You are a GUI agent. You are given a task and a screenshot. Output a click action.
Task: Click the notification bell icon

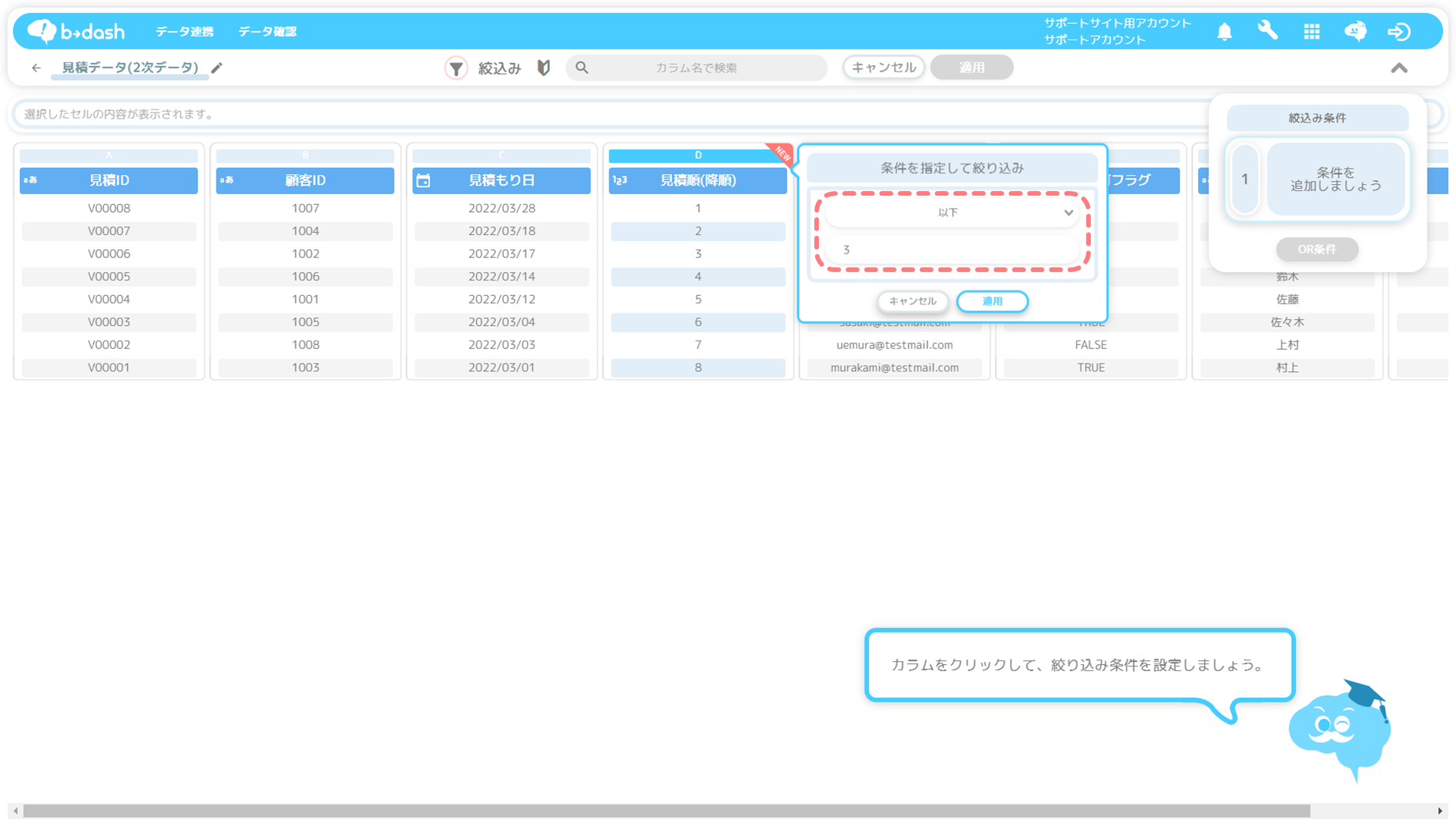1224,32
